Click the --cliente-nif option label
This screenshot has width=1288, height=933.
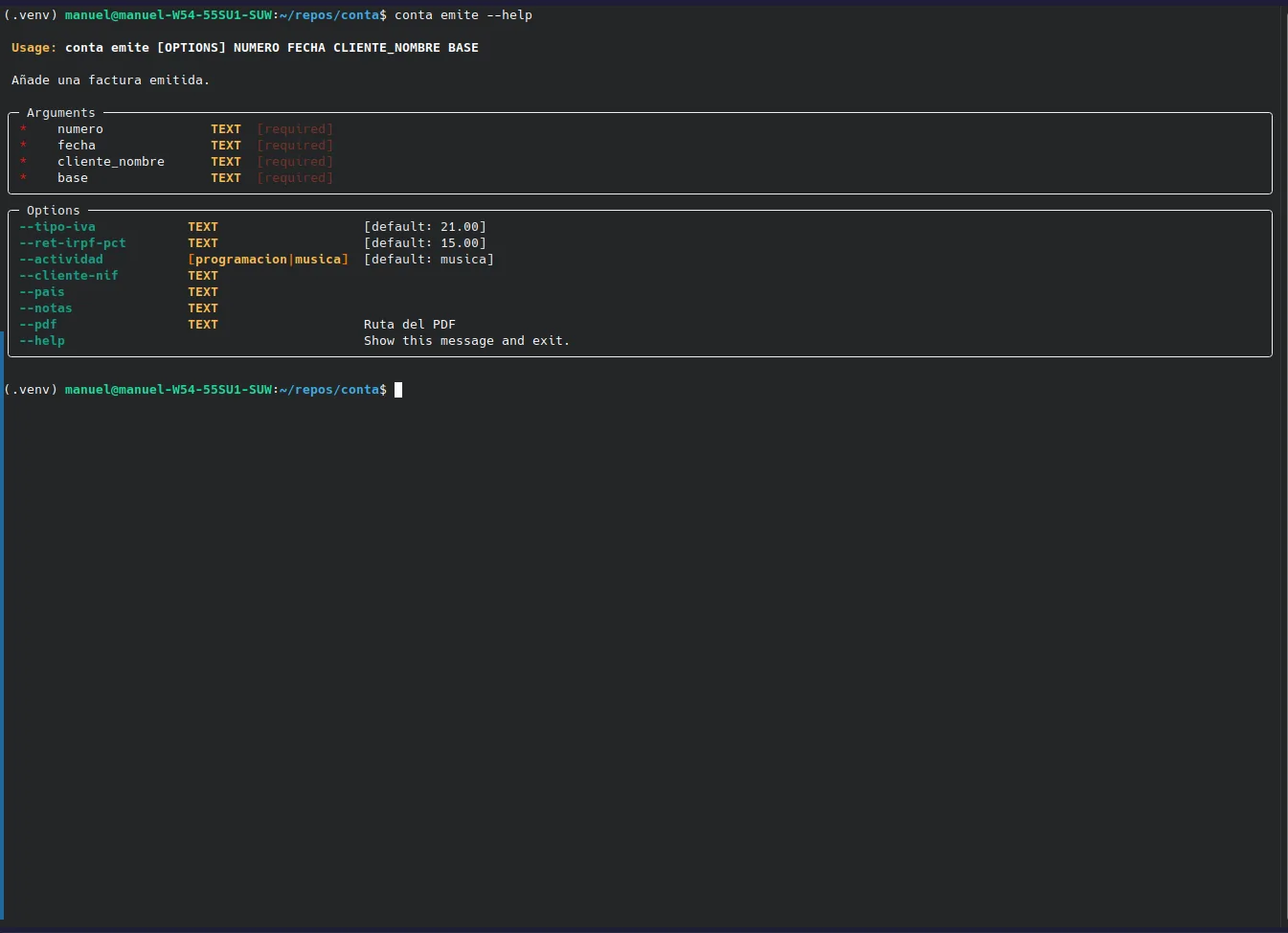[68, 275]
